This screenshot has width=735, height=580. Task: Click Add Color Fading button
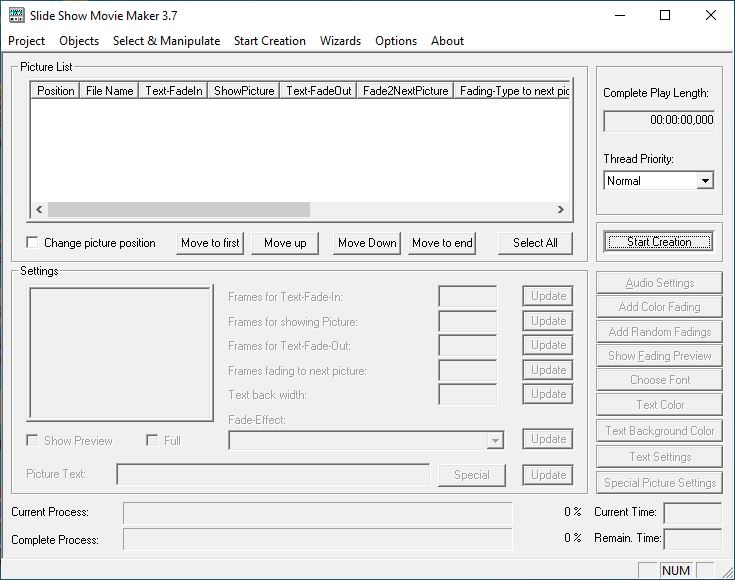[660, 307]
